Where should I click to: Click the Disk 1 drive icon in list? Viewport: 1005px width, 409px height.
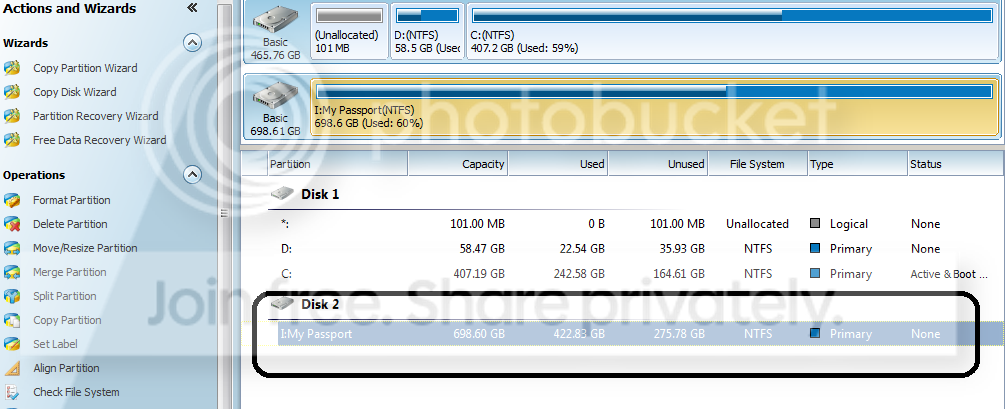point(282,194)
